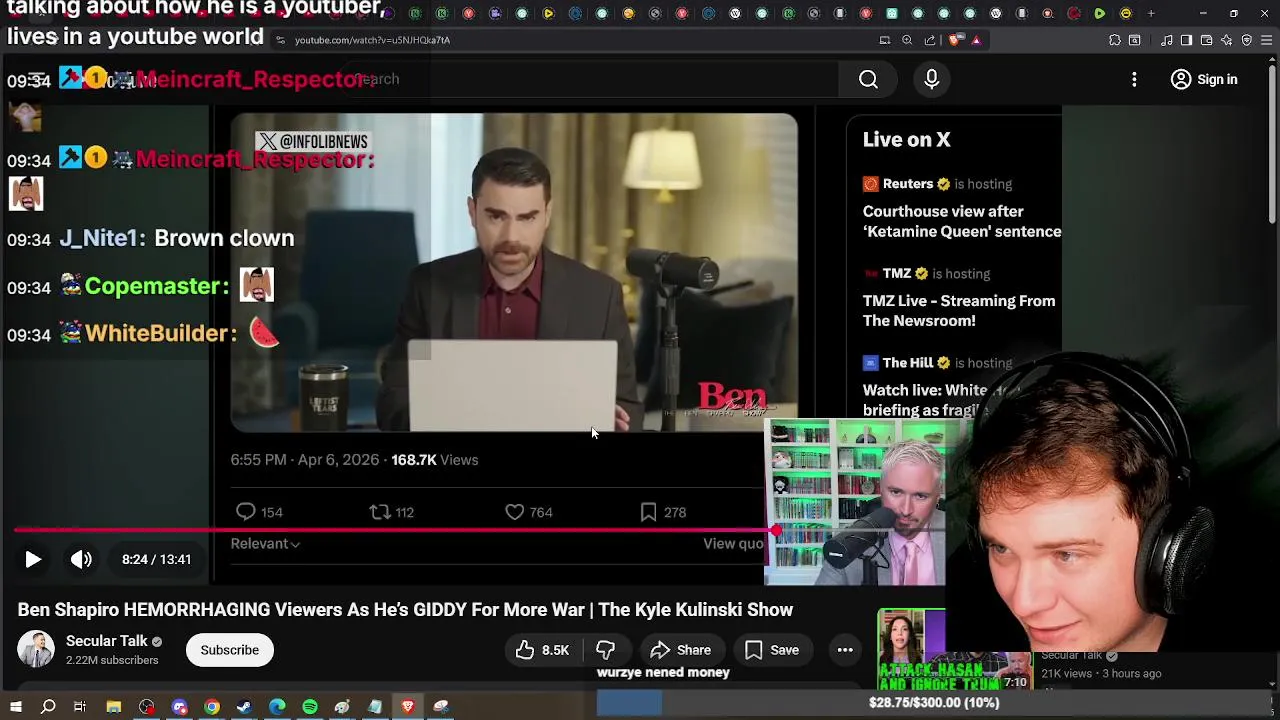The image size is (1280, 720).
Task: Click the cast screen icon in address bar
Action: tap(885, 40)
